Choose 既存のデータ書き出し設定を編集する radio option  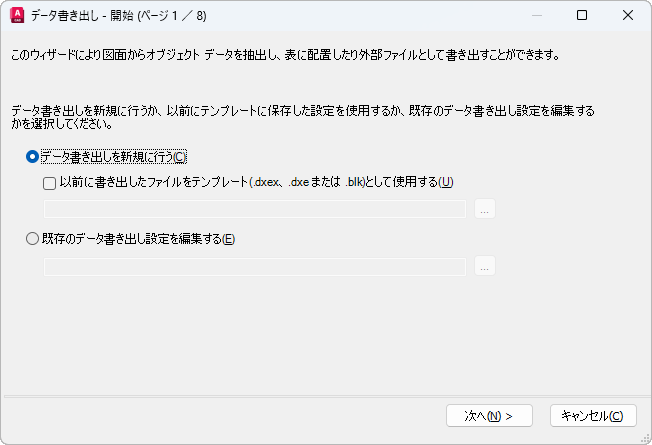click(x=33, y=239)
